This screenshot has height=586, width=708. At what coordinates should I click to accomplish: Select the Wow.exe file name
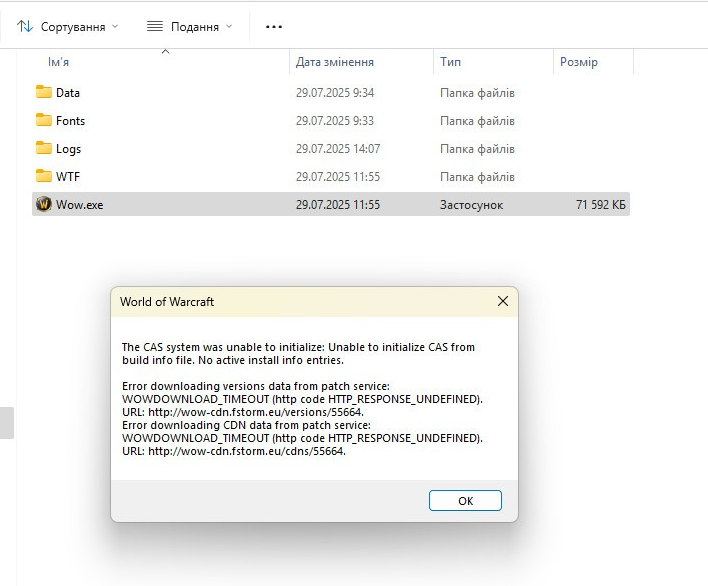click(x=80, y=205)
